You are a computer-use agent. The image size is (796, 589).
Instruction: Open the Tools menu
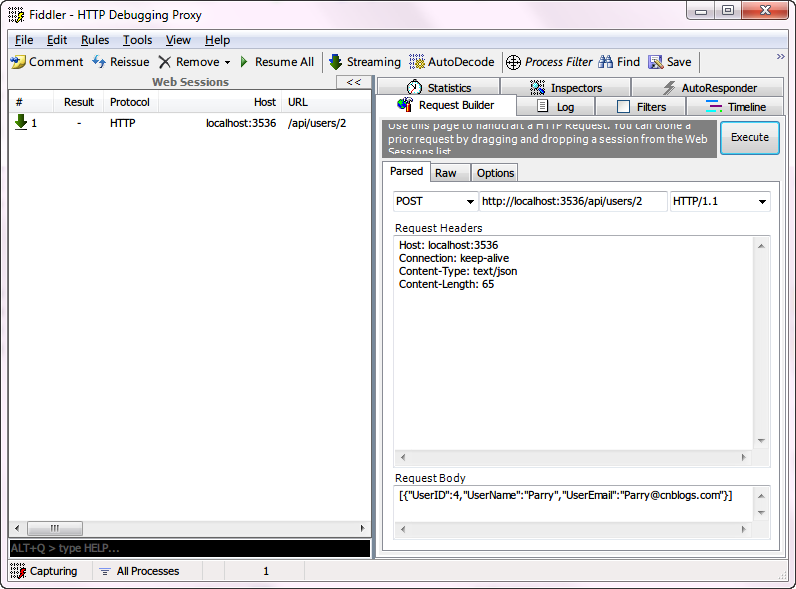(x=137, y=40)
